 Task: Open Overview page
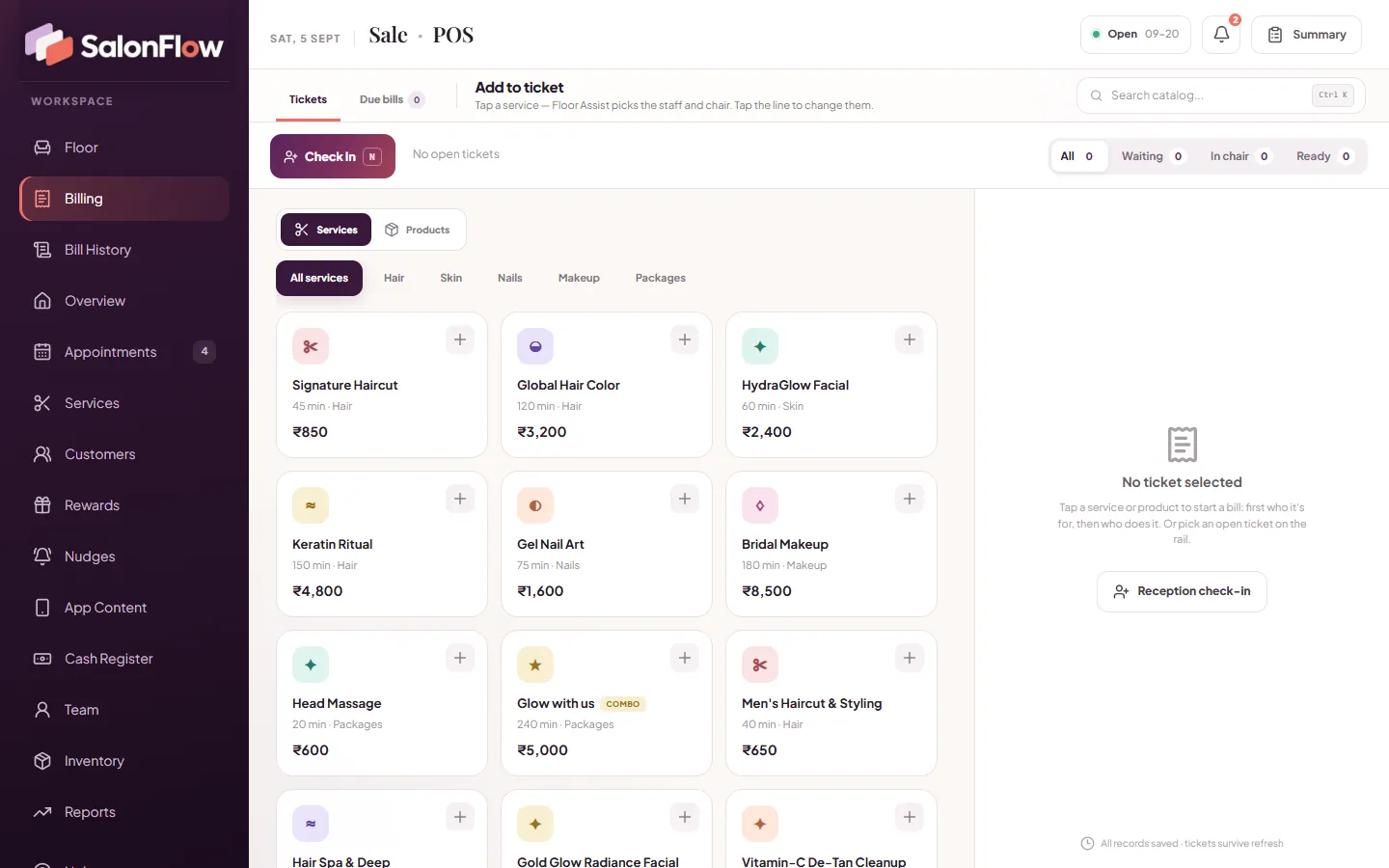pos(124,301)
